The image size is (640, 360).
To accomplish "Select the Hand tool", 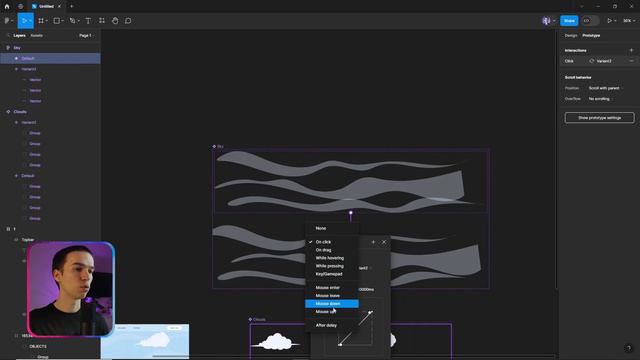I will [x=115, y=21].
